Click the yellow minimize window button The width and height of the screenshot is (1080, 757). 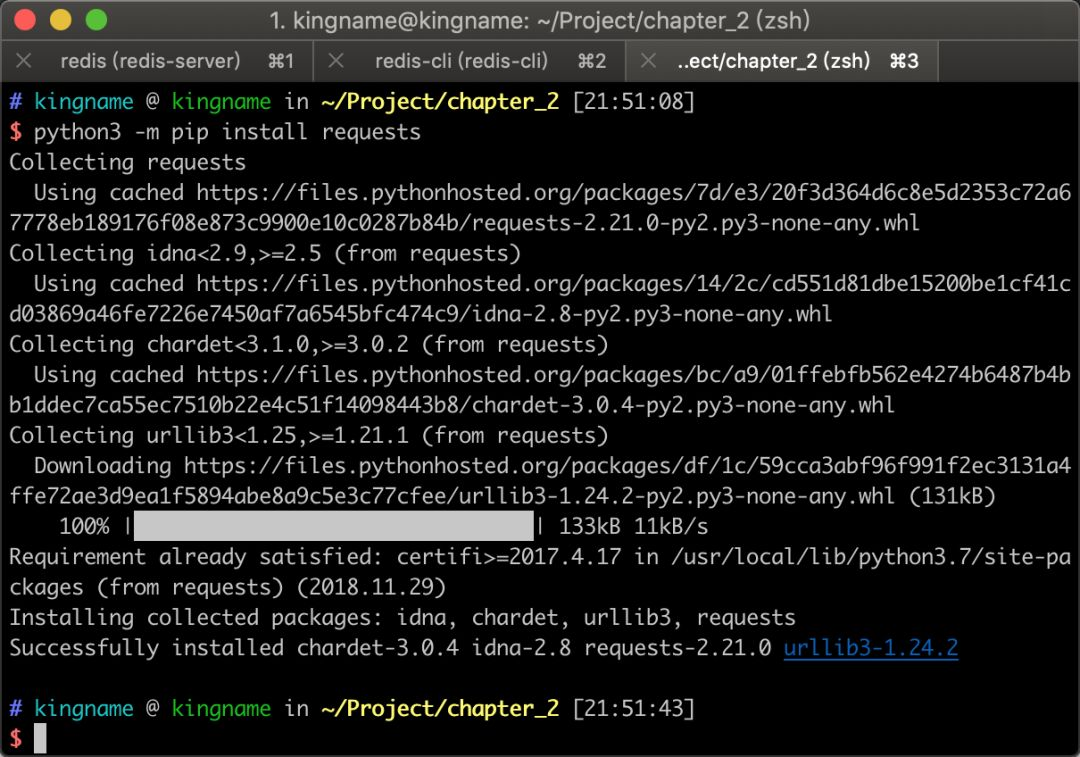pos(61,20)
